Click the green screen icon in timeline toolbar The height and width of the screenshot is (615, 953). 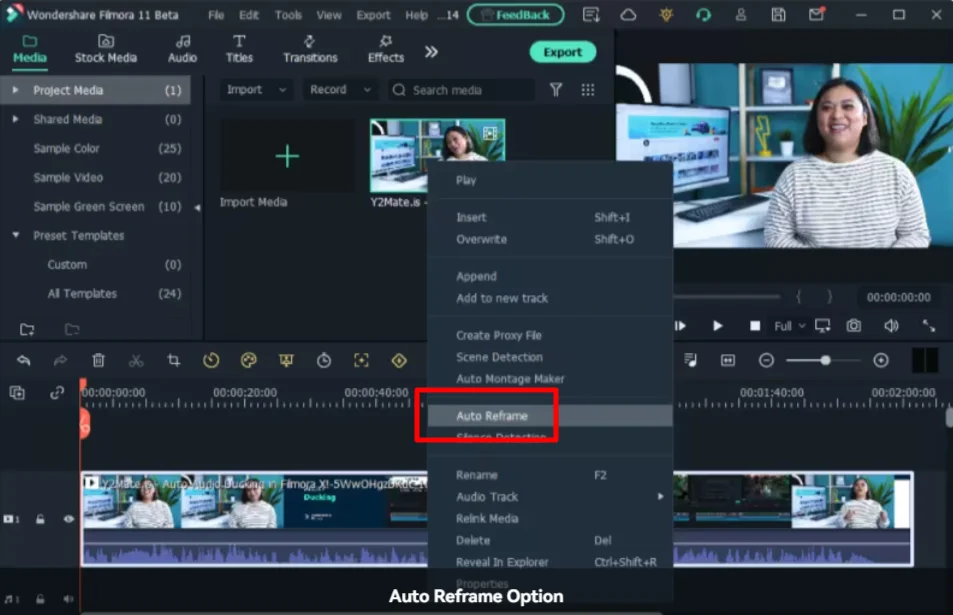(286, 360)
